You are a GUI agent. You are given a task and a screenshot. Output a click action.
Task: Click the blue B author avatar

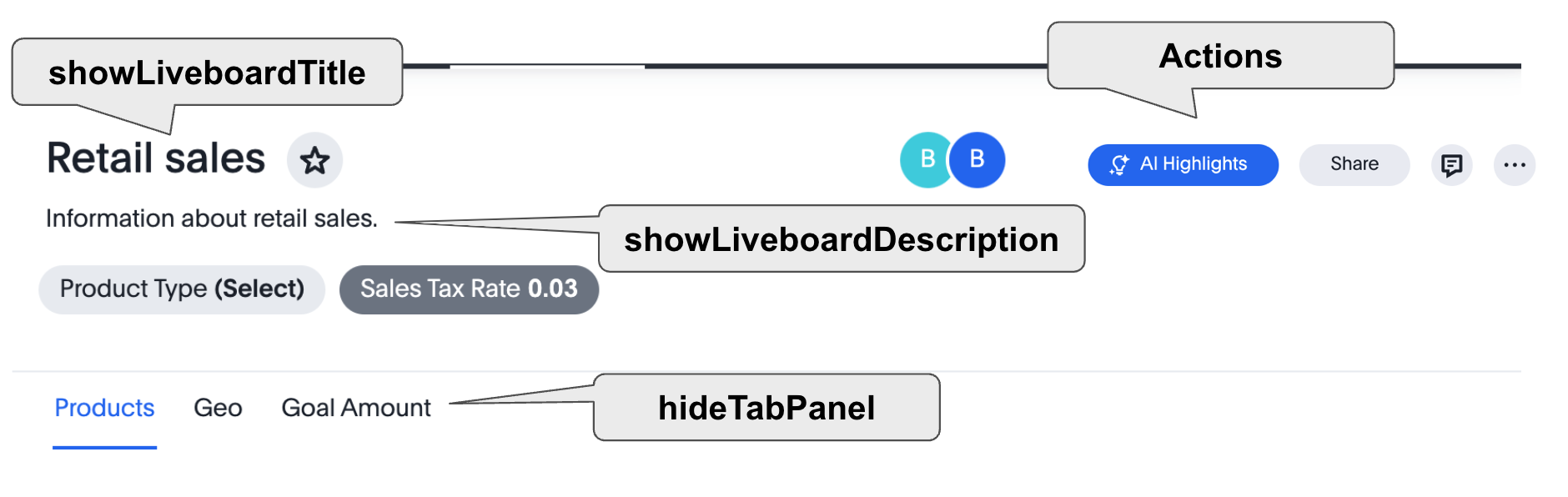[x=977, y=159]
